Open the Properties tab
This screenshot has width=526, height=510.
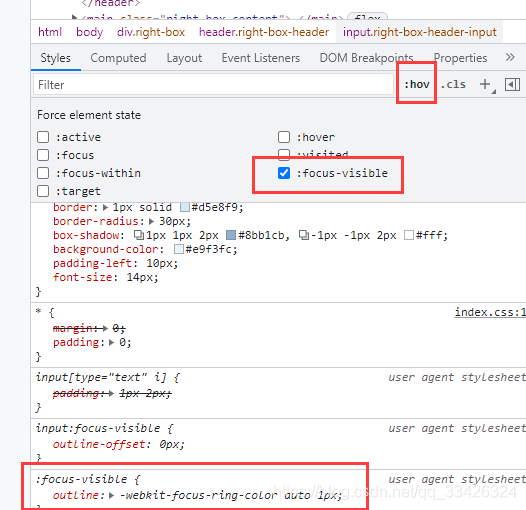click(x=460, y=58)
